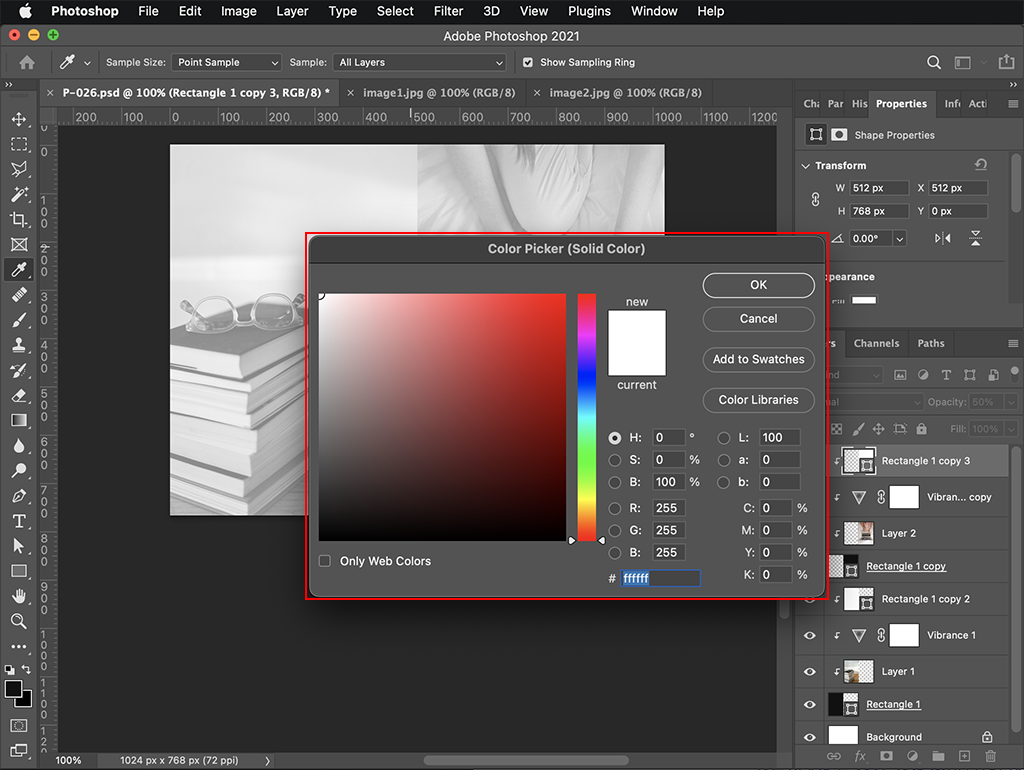This screenshot has height=770, width=1024.
Task: Open the rotation angle dropdown
Action: 900,239
